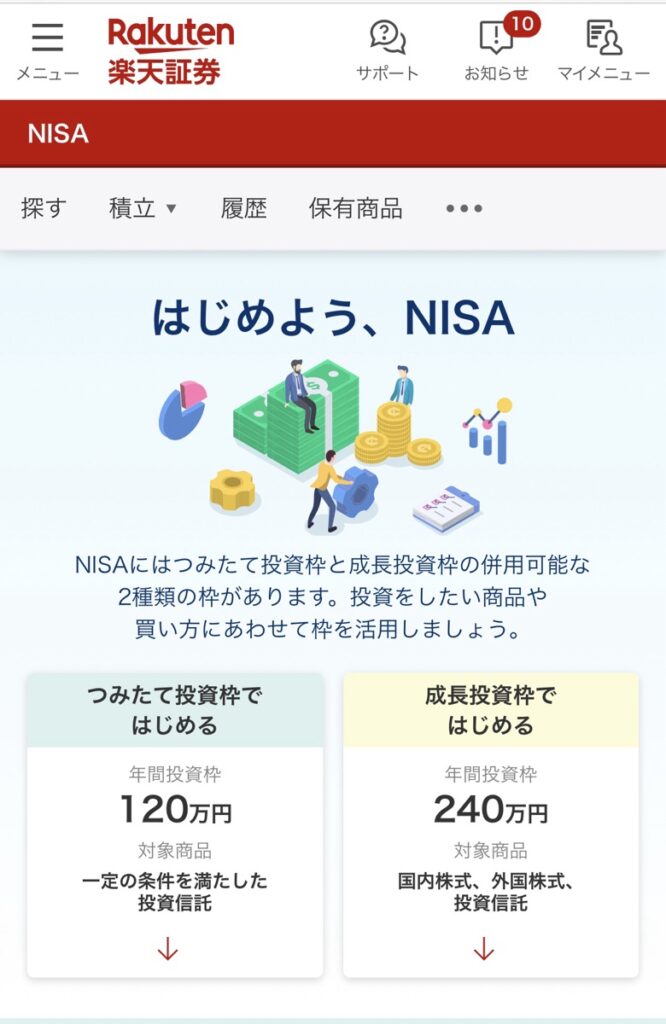This screenshot has height=1024, width=666.
Task: Tap the Rakuten 楽天証券 logo
Action: pos(170,50)
